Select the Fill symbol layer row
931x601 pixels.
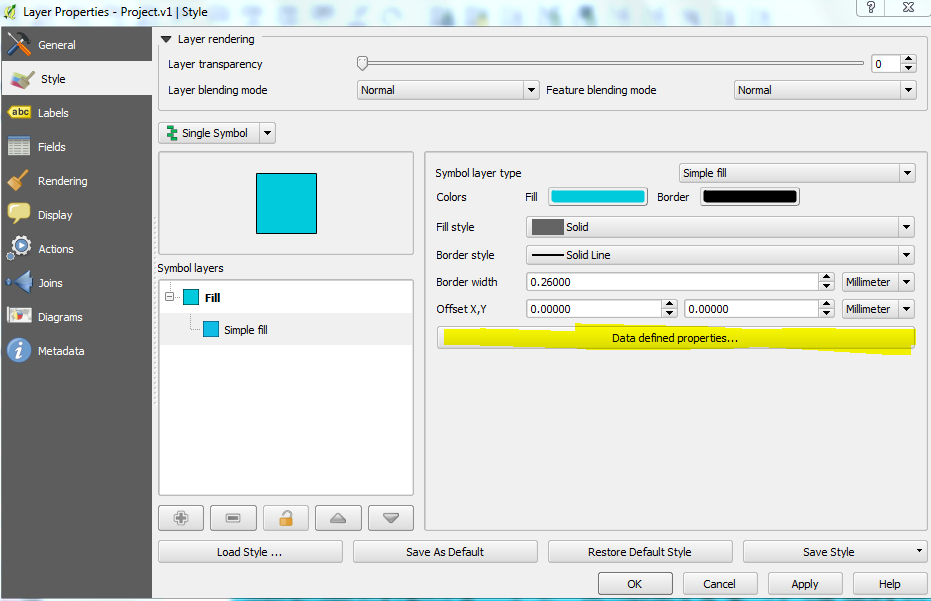click(286, 298)
